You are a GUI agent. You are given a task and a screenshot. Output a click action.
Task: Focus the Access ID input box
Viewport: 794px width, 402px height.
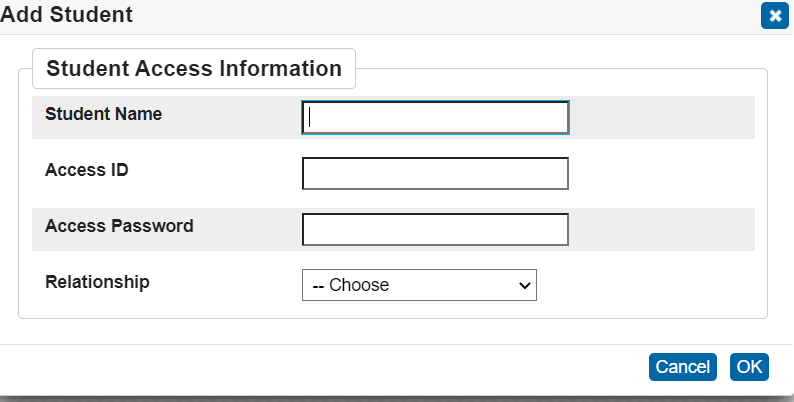[x=435, y=174]
